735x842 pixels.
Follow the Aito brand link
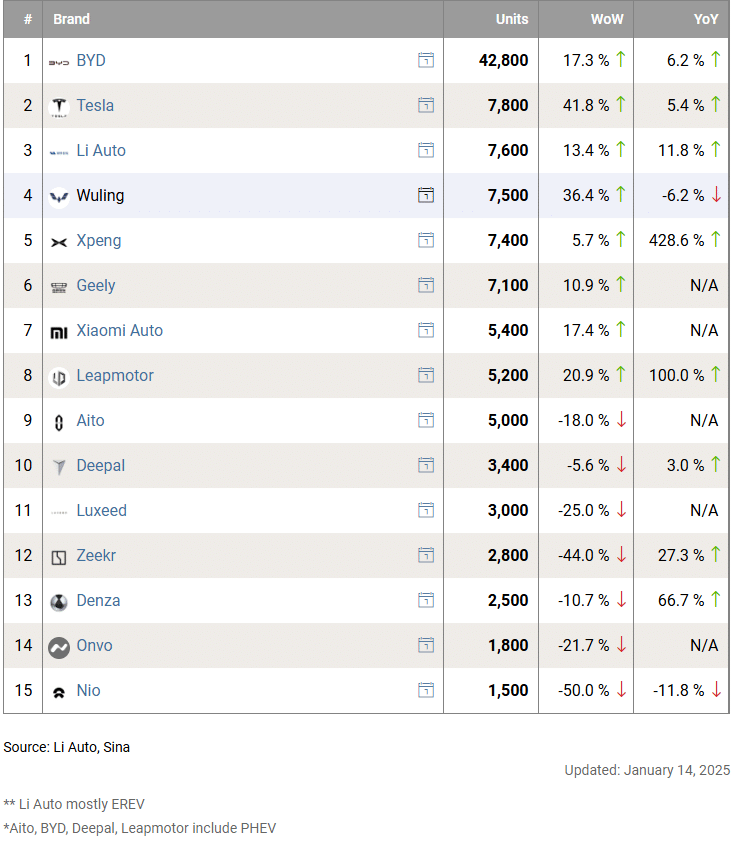pyautogui.click(x=90, y=421)
